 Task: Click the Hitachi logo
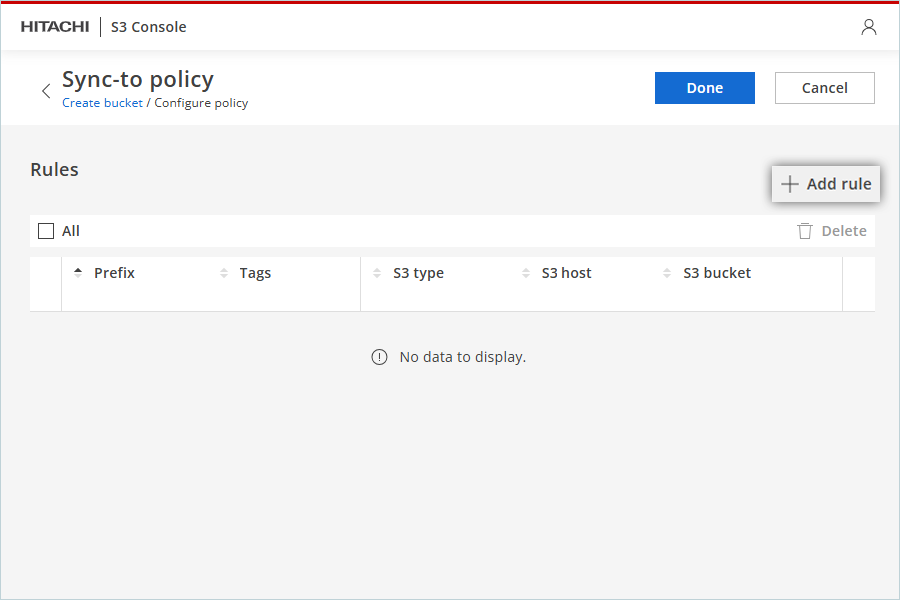[55, 27]
